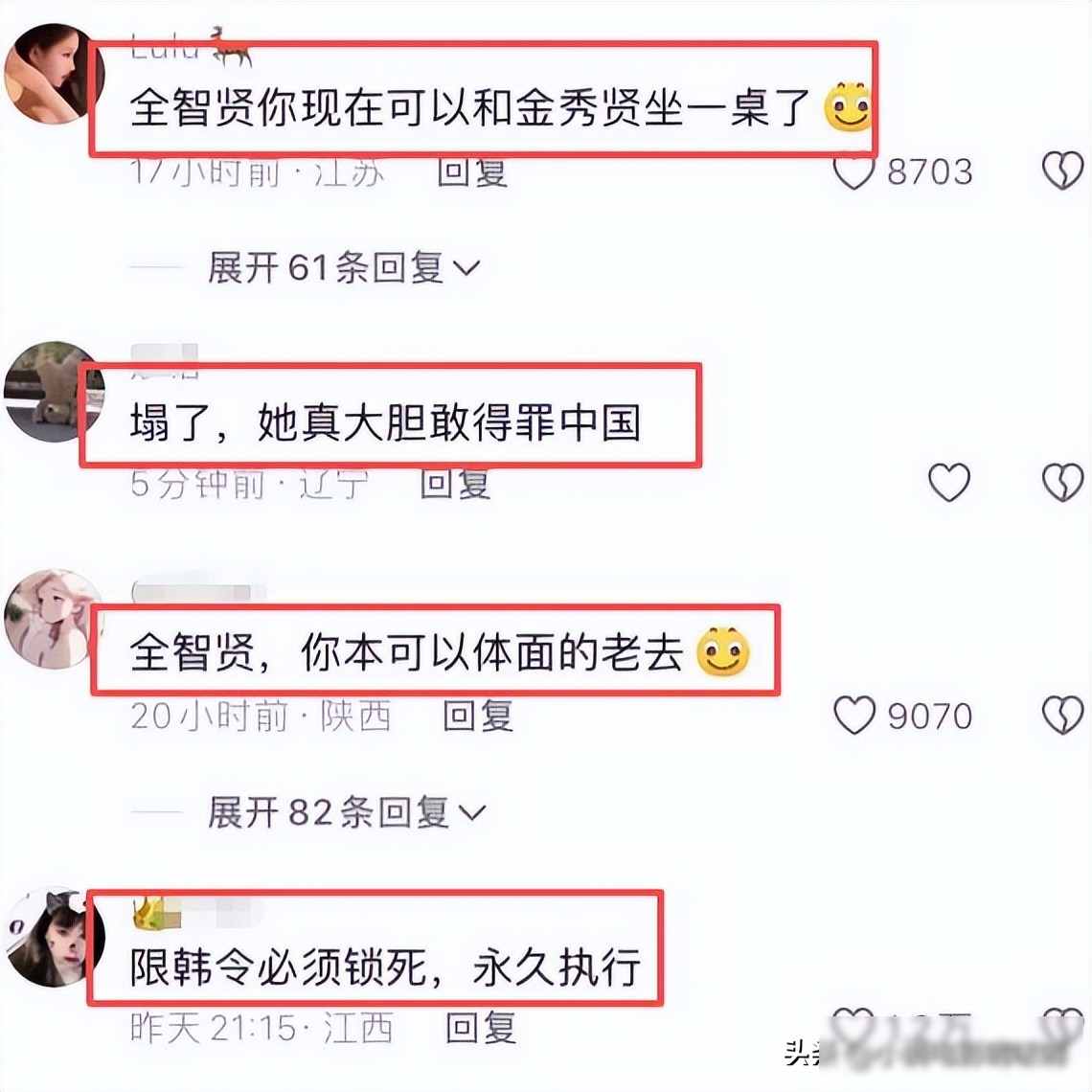This screenshot has height=1092, width=1092.
Task: Tap the Lulu username with deer emoji
Action: pos(191,47)
